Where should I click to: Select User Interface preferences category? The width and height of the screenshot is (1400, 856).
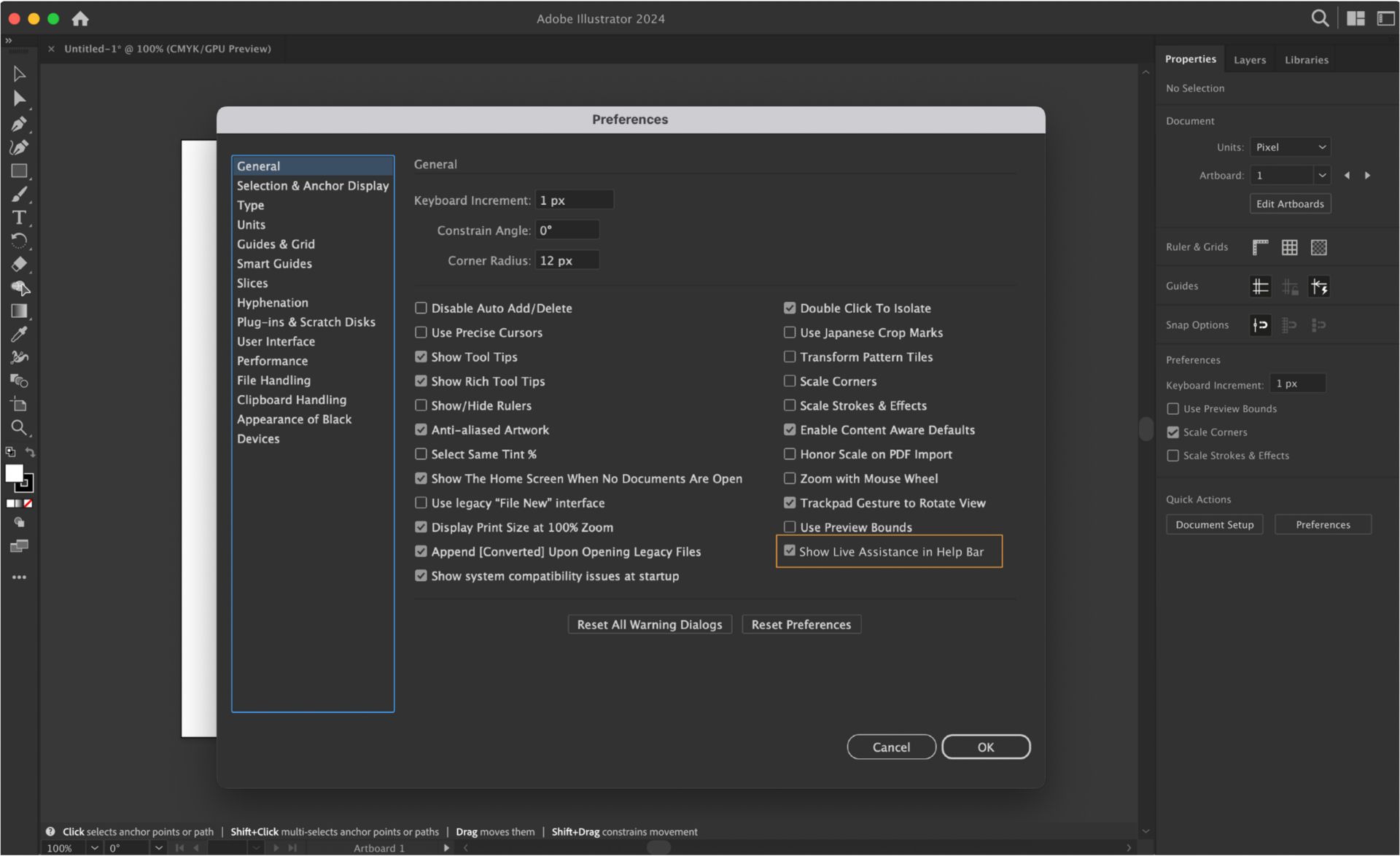click(x=276, y=341)
